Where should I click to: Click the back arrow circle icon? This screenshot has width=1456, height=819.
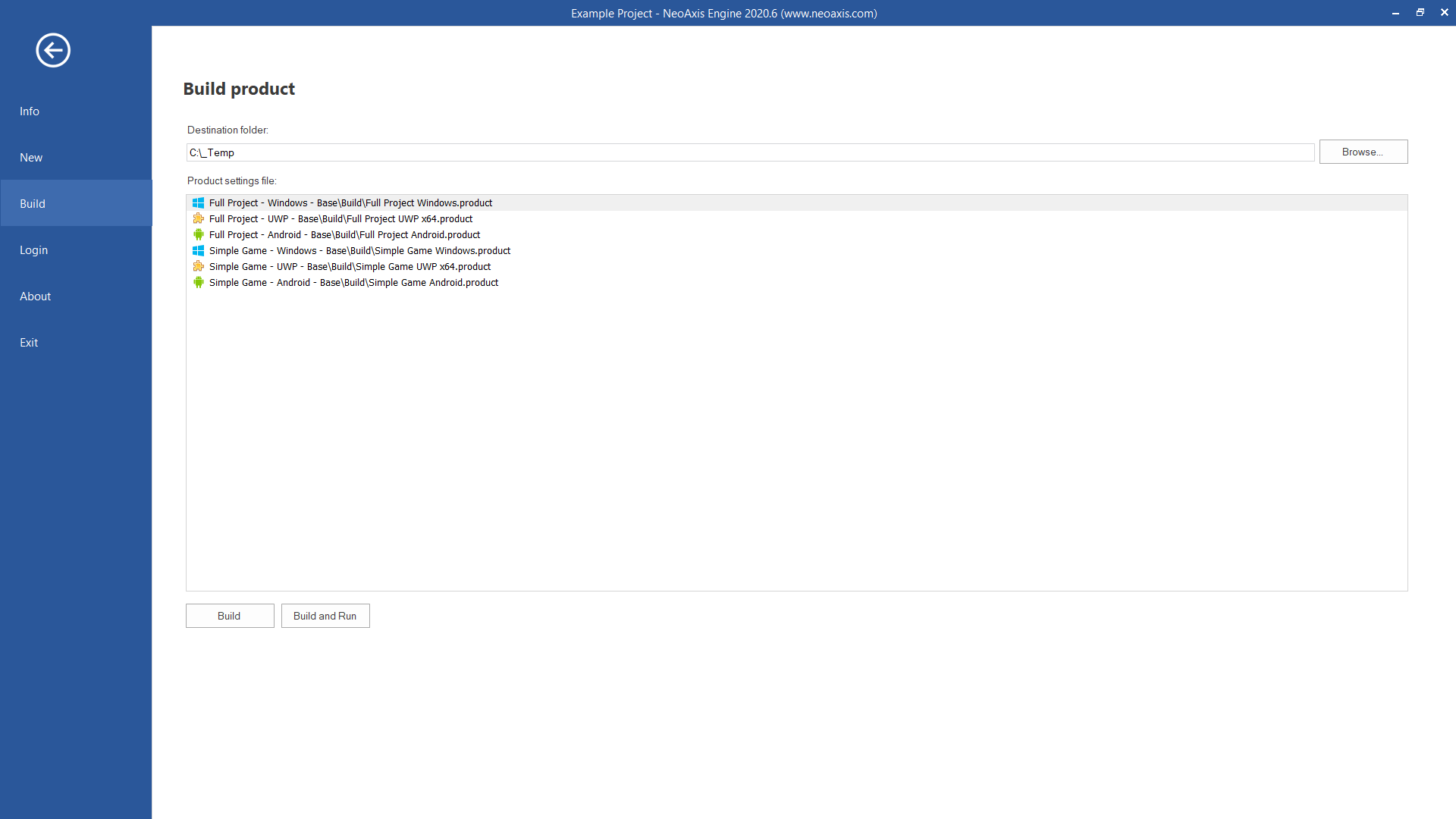(x=53, y=51)
